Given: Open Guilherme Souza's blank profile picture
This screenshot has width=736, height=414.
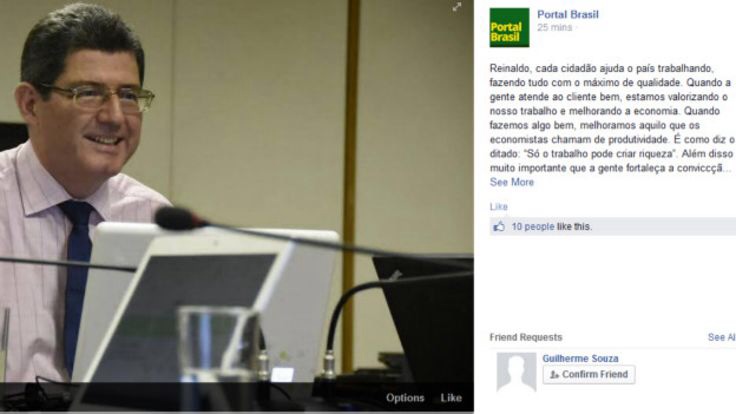Looking at the screenshot, I should pyautogui.click(x=516, y=372).
